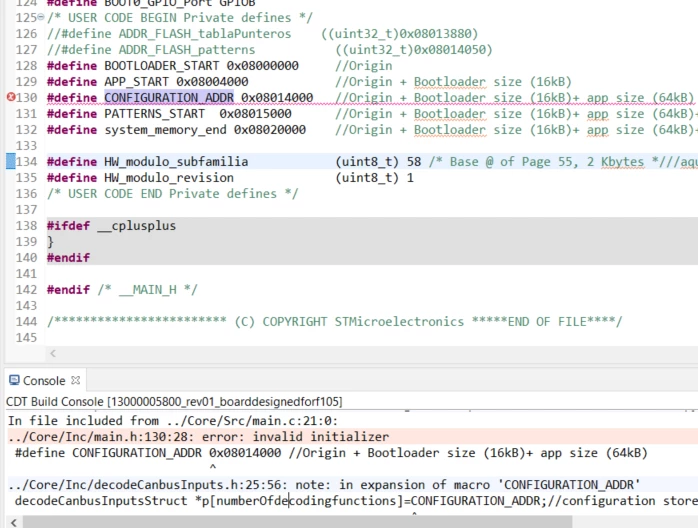This screenshot has height=528, width=698.
Task: Click '#endif /* __MAIN_H */' on line 142
Action: point(122,290)
